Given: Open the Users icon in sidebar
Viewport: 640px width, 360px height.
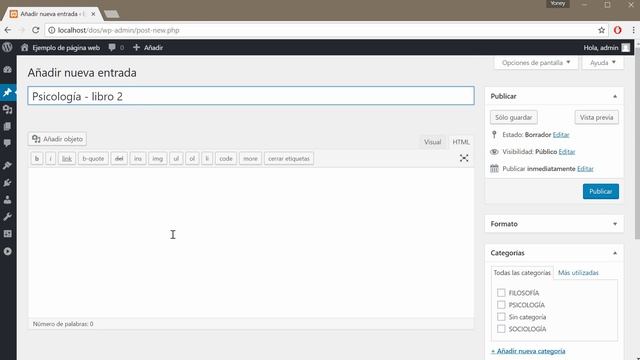Looking at the screenshot, I should [7, 200].
